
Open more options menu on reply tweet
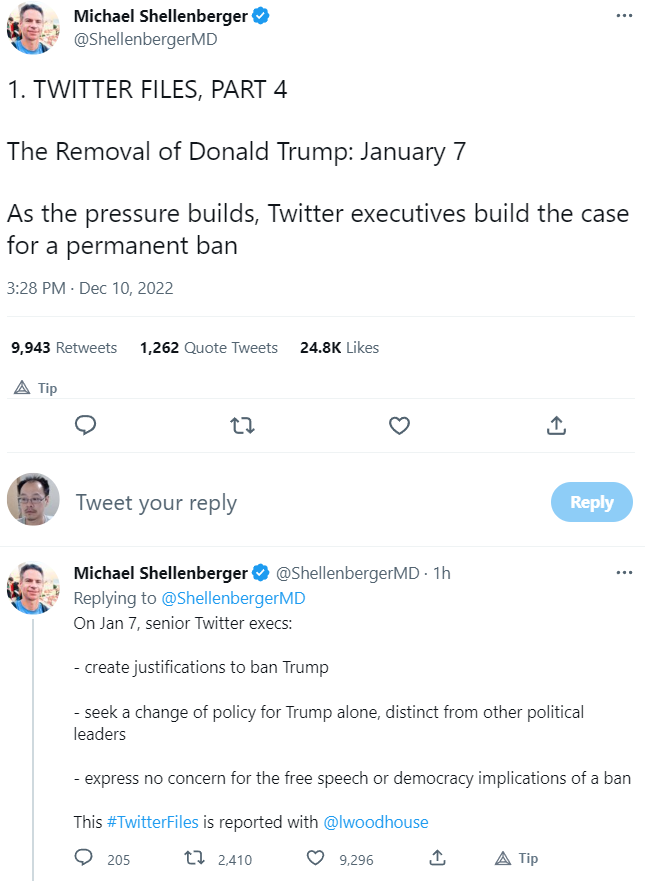pyautogui.click(x=624, y=573)
